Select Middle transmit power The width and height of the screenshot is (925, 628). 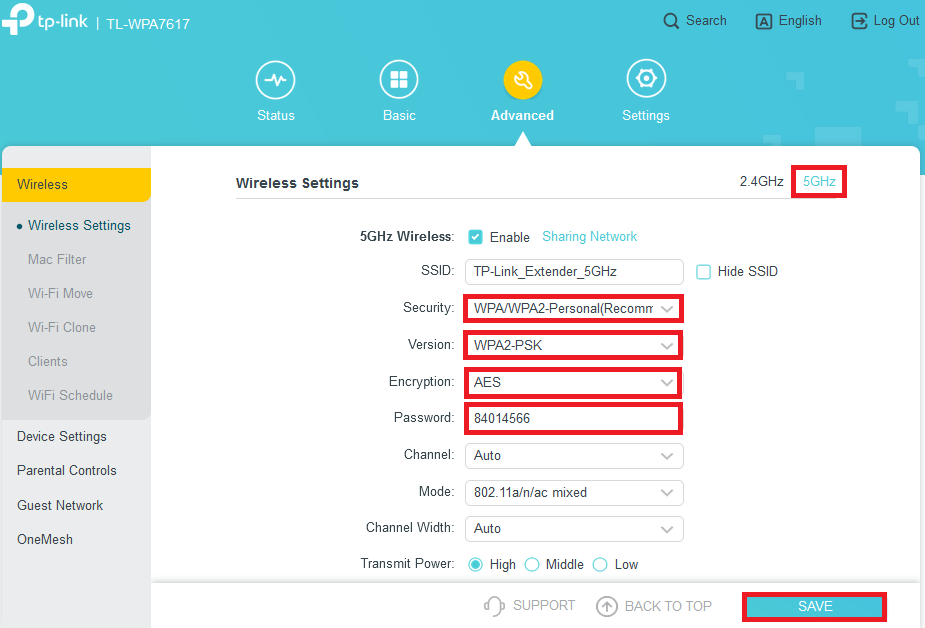tap(532, 564)
